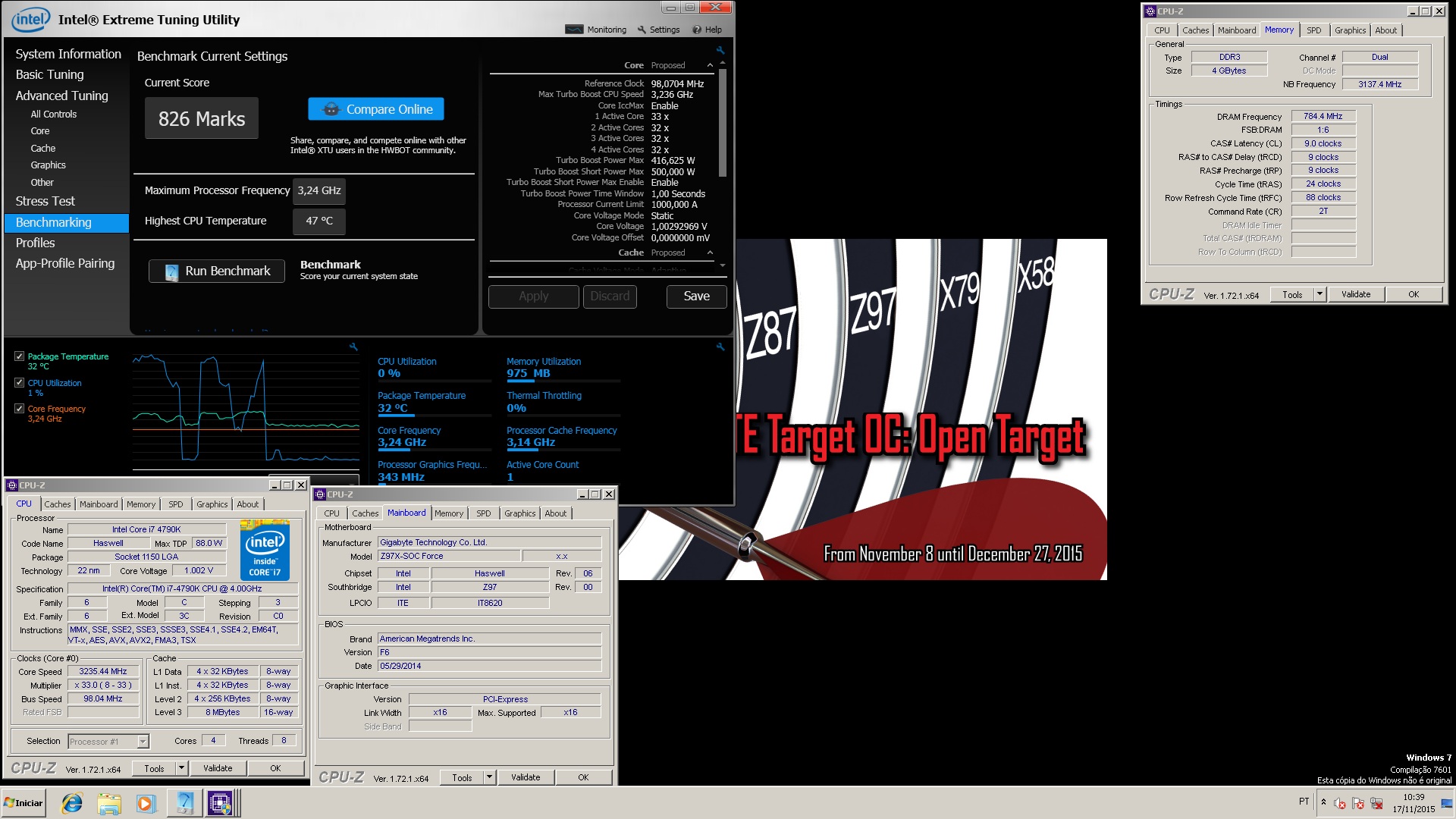Screen dimensions: 1456x819
Task: Click the PT language indicator
Action: click(x=1304, y=802)
